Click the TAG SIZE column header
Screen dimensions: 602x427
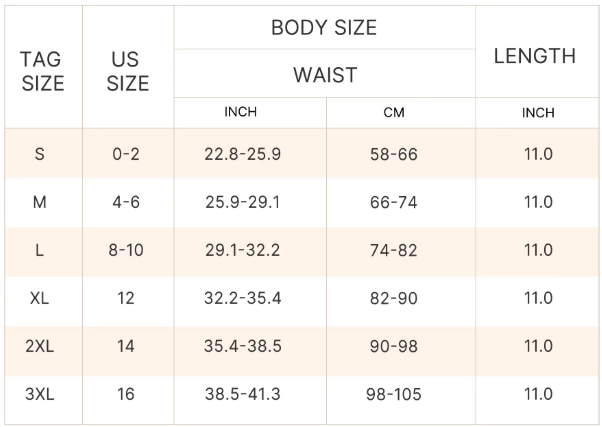click(x=41, y=71)
